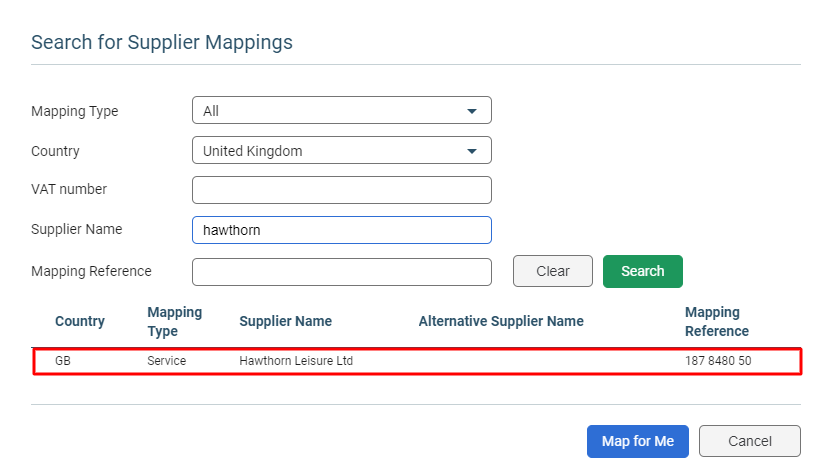Click the Map for Me button

(x=637, y=441)
